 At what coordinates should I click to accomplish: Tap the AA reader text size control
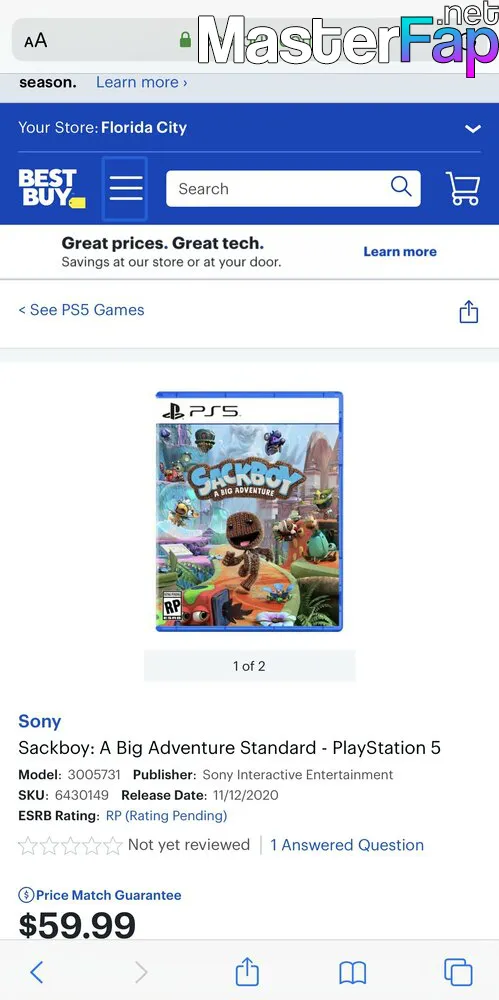(x=36, y=41)
